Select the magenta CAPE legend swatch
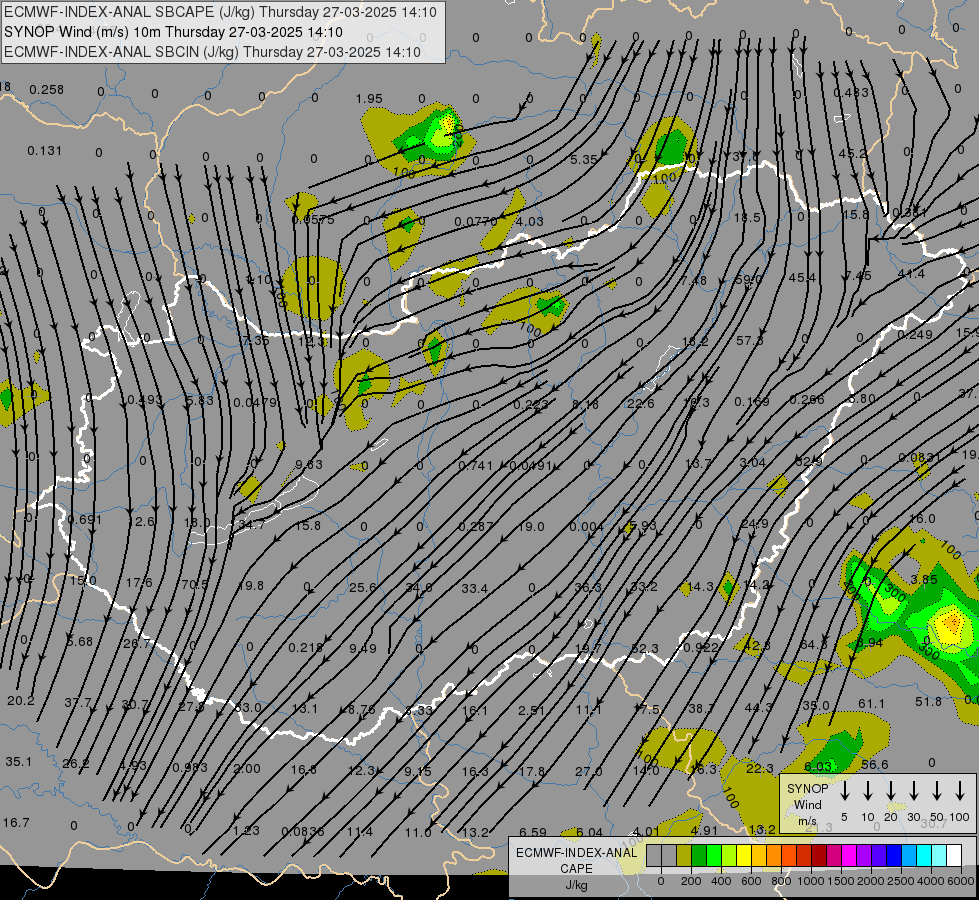979x900 pixels. 849,856
